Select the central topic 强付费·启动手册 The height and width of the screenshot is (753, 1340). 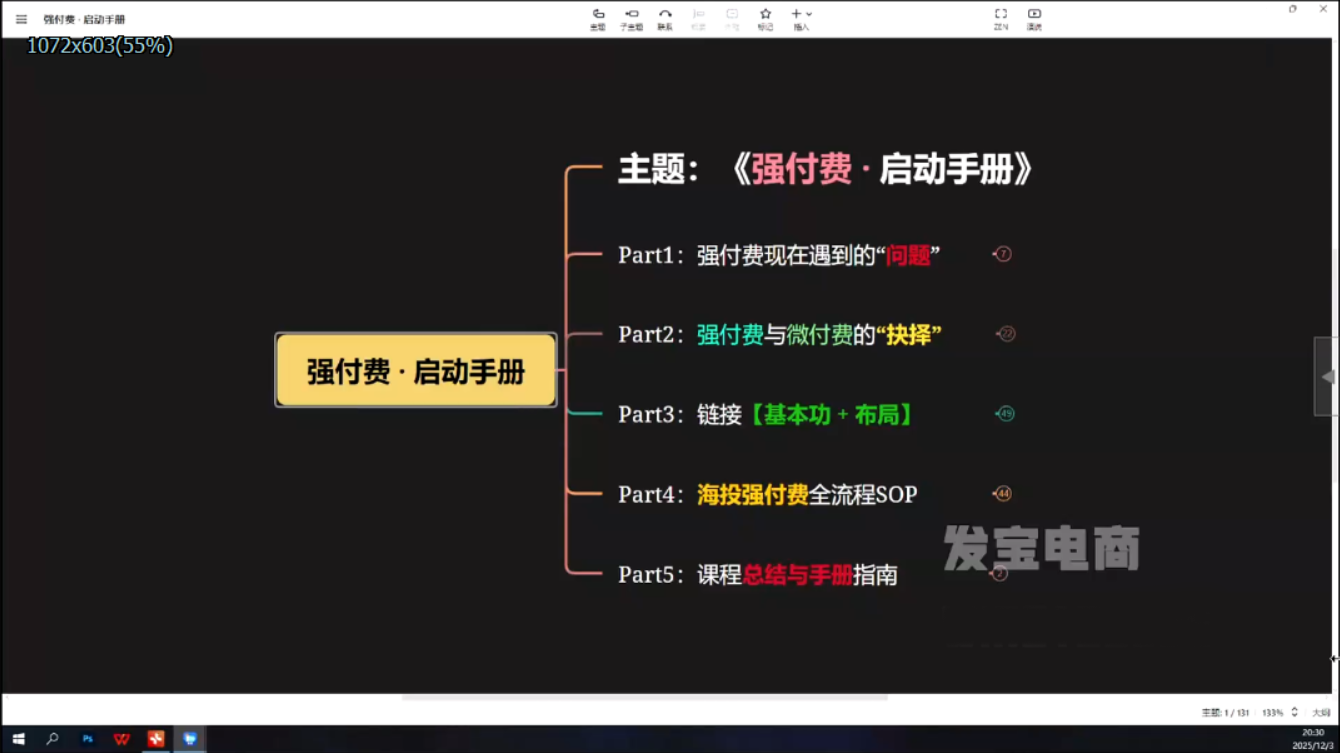tap(416, 371)
